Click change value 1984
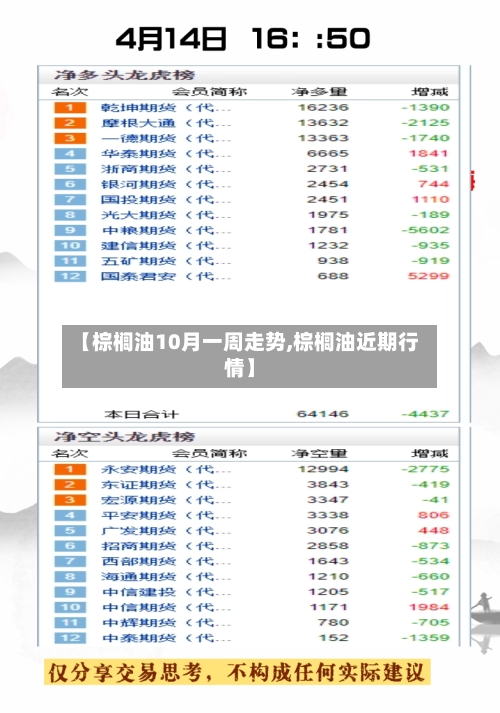This screenshot has height=713, width=500. pyautogui.click(x=429, y=607)
